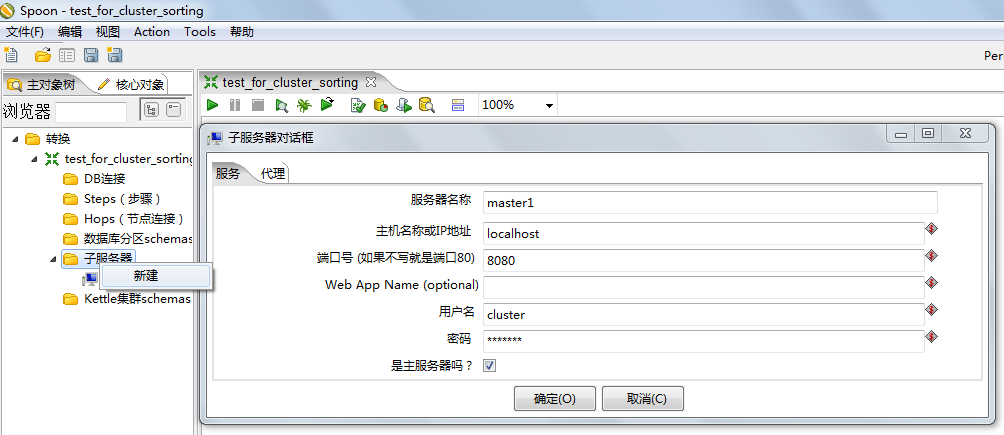The image size is (1004, 435).
Task: Click the 服务器名称 field containing master1
Action: pos(710,202)
